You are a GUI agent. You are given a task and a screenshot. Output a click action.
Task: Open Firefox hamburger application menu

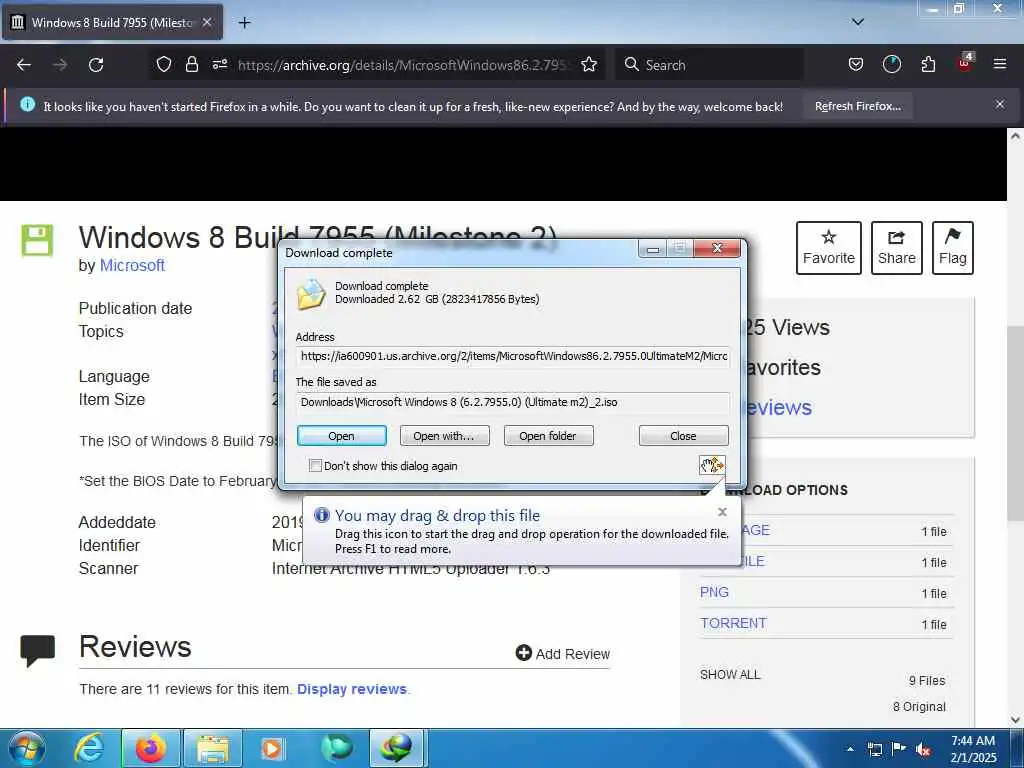(999, 65)
